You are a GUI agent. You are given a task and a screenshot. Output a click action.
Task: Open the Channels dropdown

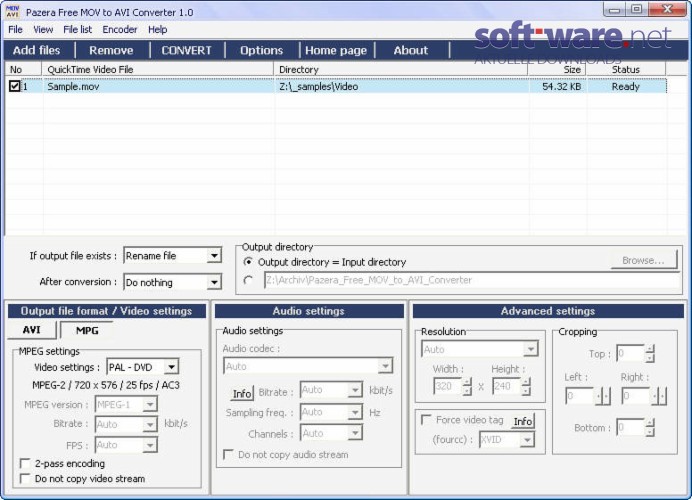pos(355,433)
